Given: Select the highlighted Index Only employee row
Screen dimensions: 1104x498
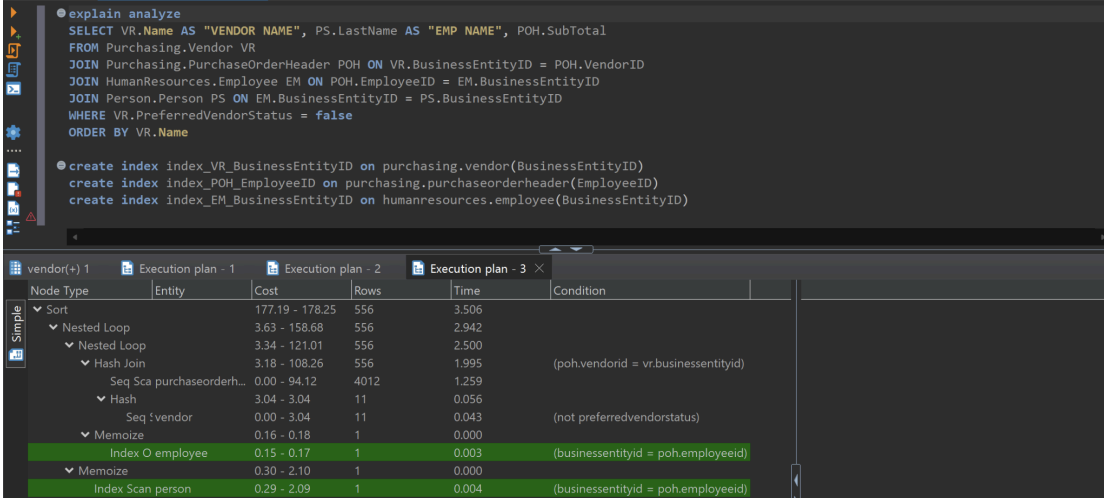Looking at the screenshot, I should pyautogui.click(x=389, y=453).
